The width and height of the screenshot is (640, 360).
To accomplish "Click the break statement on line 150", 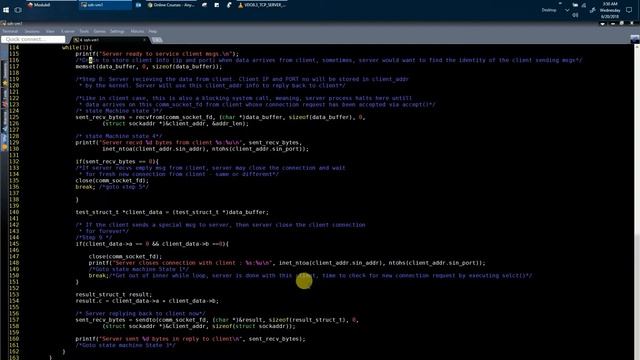I will 98,276.
